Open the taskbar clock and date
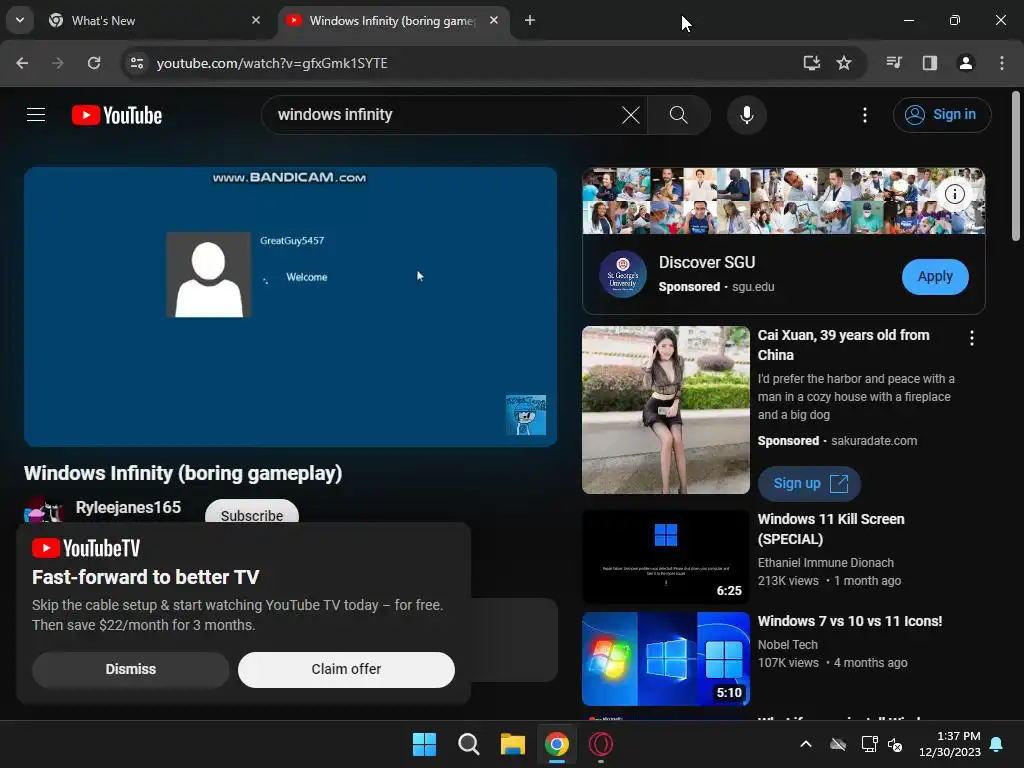 [950, 744]
